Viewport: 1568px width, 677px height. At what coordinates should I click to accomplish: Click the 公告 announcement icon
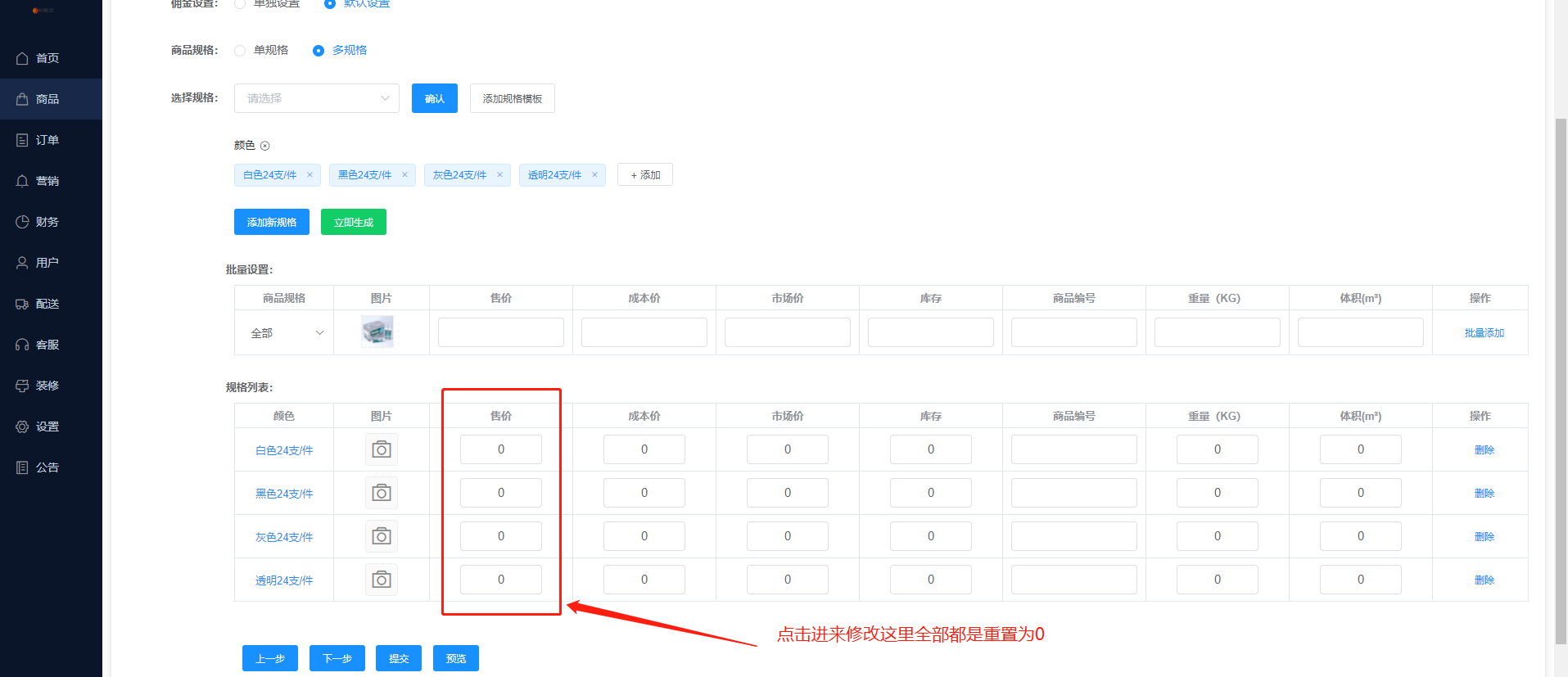[22, 467]
